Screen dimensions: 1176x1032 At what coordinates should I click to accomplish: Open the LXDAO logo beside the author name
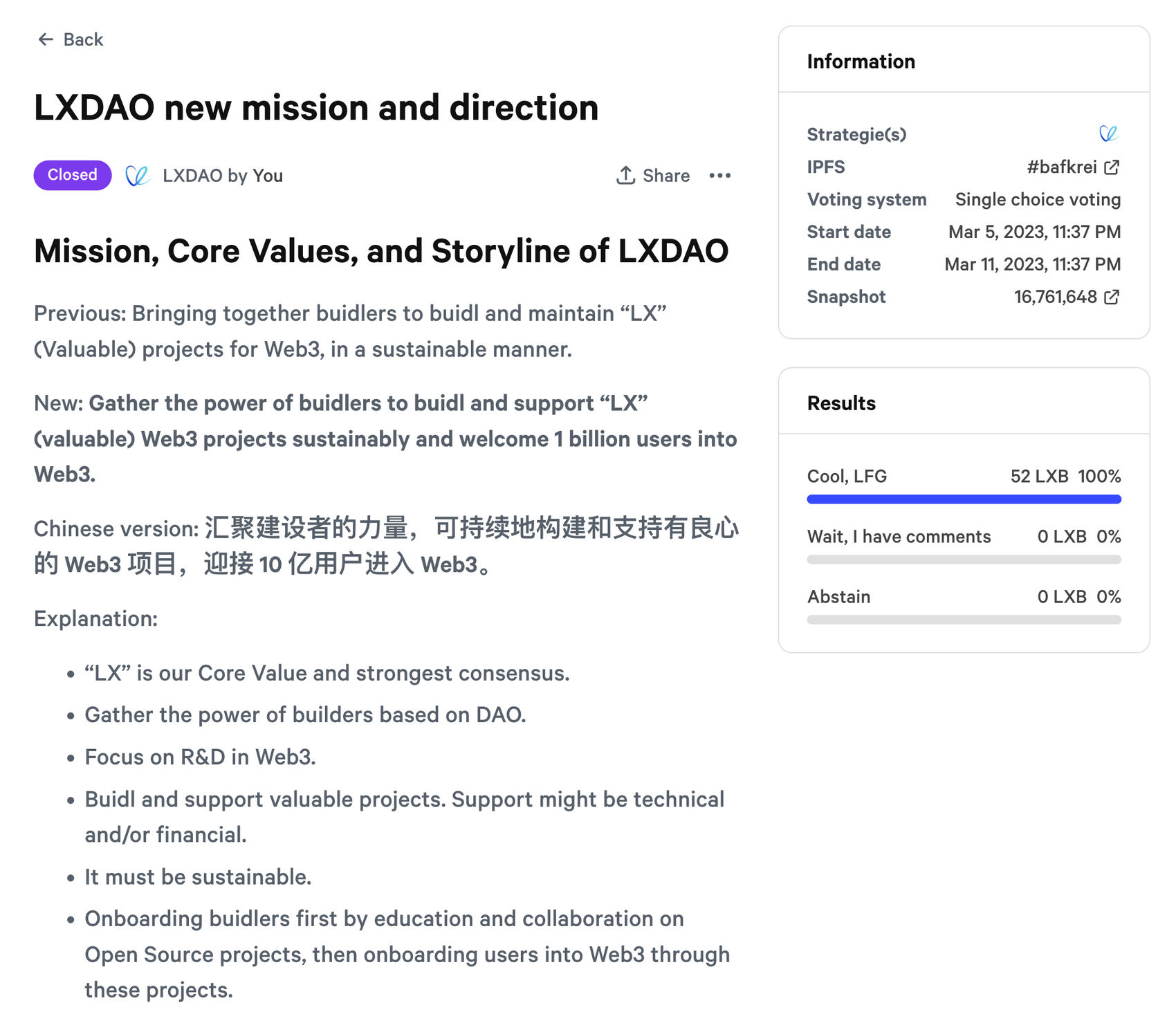point(138,176)
